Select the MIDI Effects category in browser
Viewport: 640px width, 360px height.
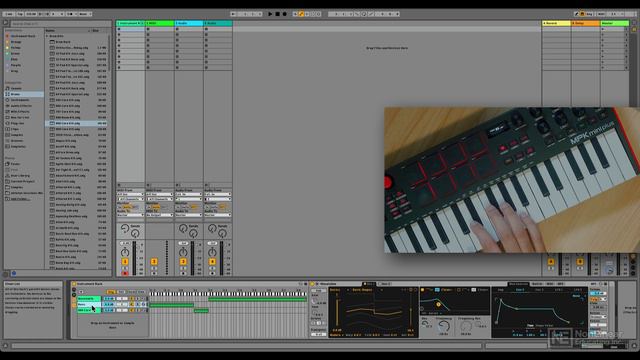pos(20,111)
